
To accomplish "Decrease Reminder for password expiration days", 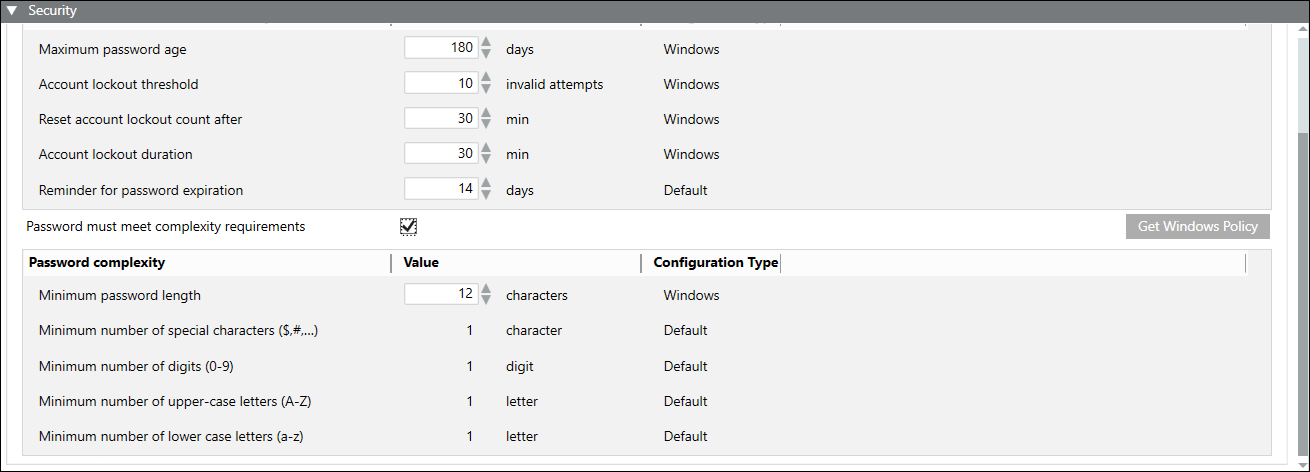I will [x=487, y=196].
